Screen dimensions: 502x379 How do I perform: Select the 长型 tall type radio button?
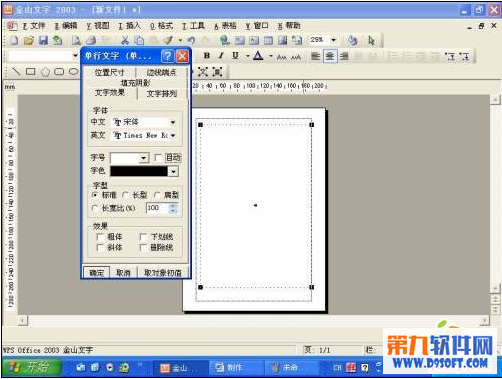pos(125,195)
